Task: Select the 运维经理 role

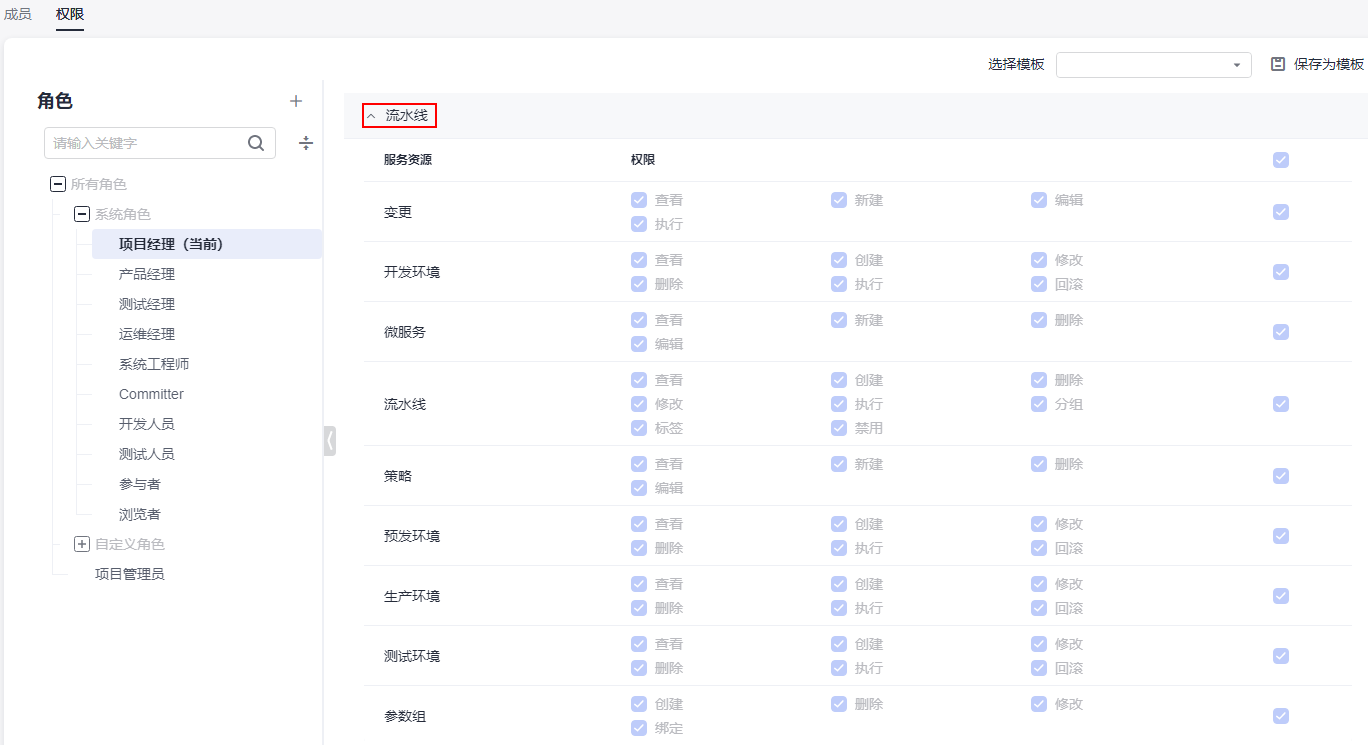Action: [147, 334]
